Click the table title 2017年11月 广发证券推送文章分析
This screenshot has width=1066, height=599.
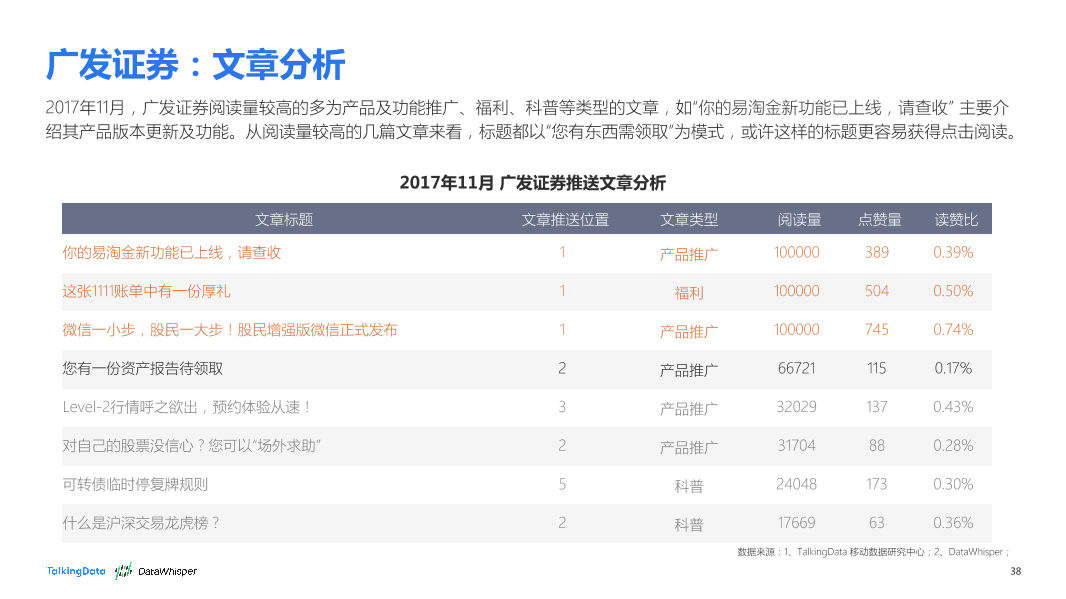pyautogui.click(x=532, y=183)
